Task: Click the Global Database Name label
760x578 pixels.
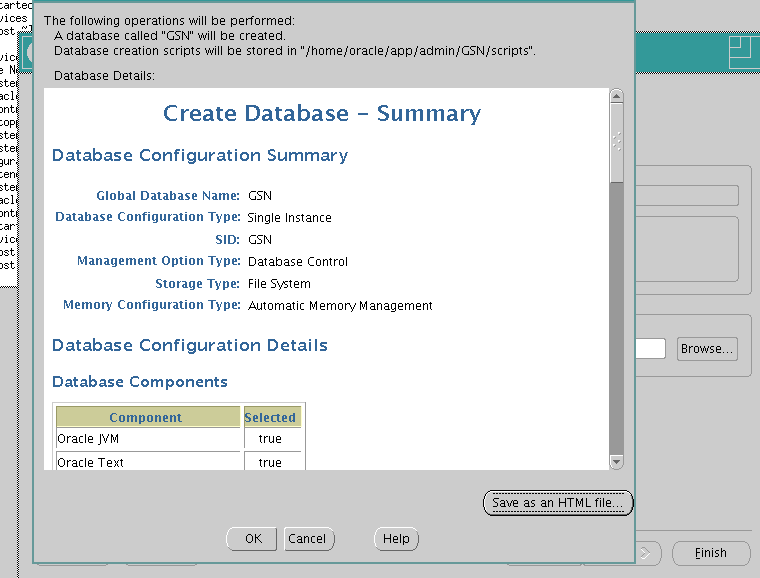Action: tap(168, 196)
